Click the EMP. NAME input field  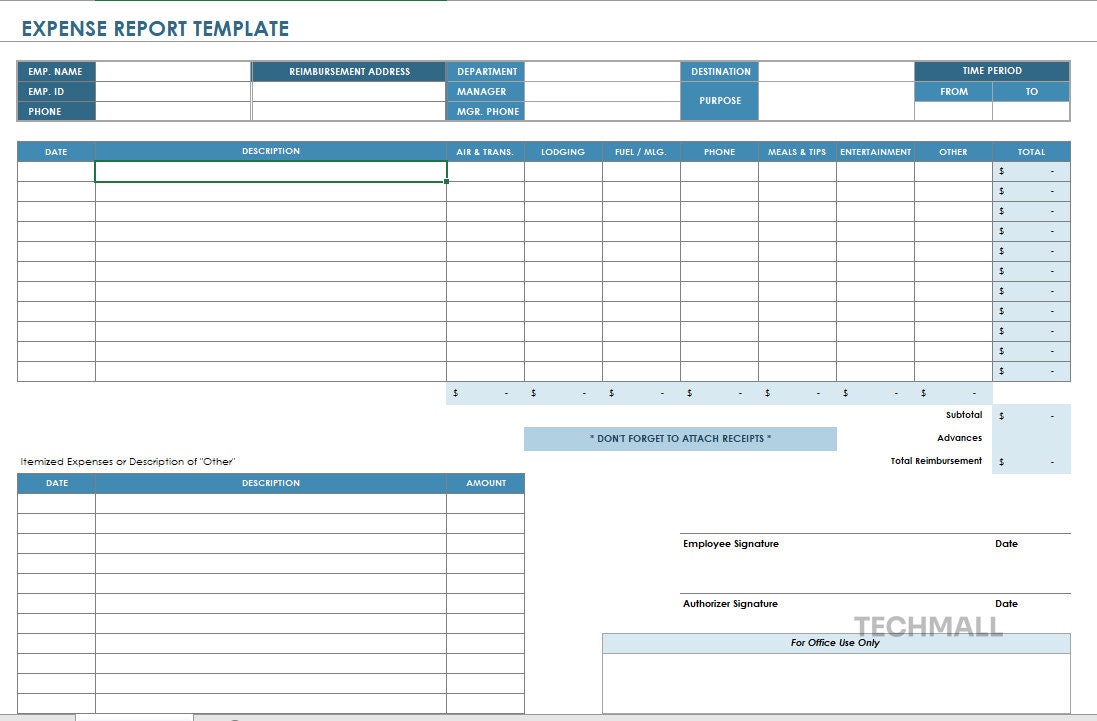[170, 71]
